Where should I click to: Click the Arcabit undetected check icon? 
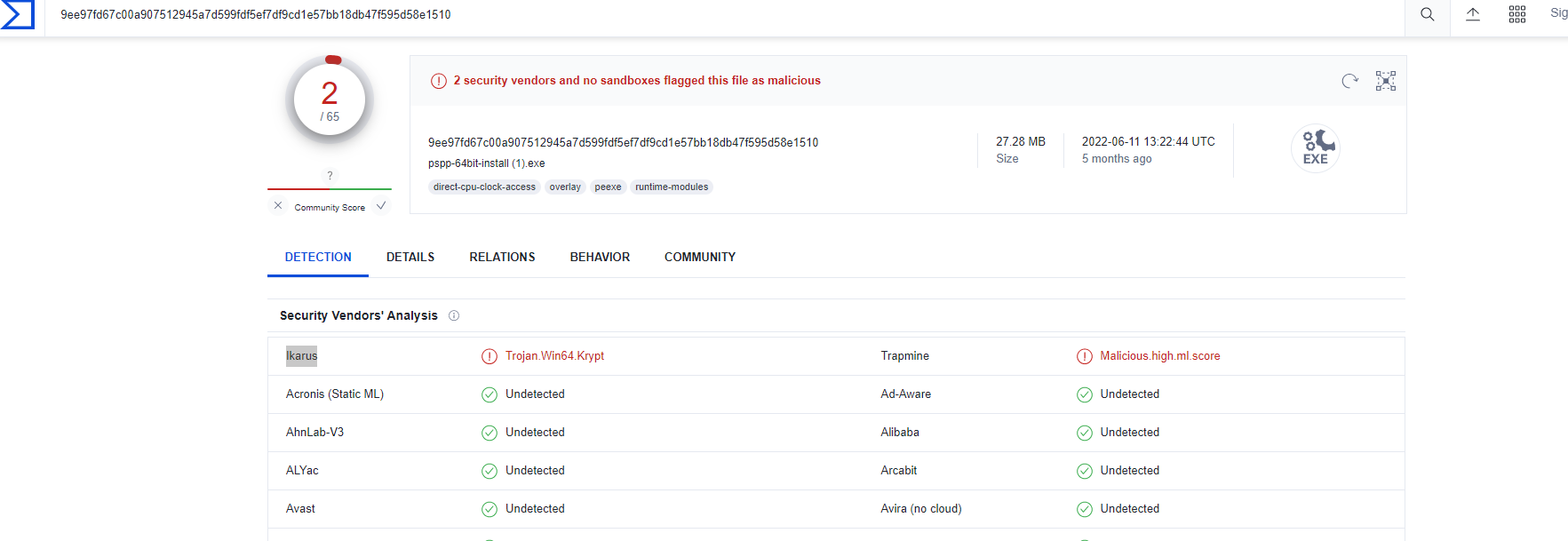click(1085, 471)
